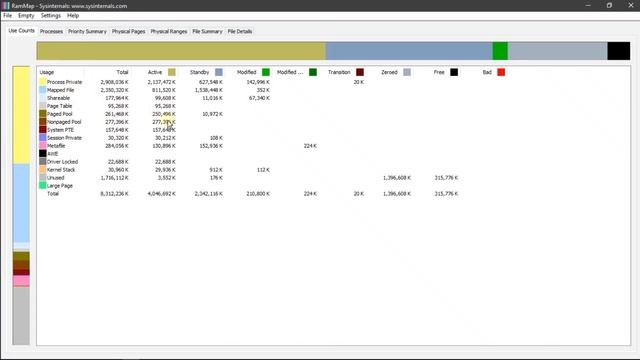
Task: Click the Modified column green swatch
Action: [266, 72]
